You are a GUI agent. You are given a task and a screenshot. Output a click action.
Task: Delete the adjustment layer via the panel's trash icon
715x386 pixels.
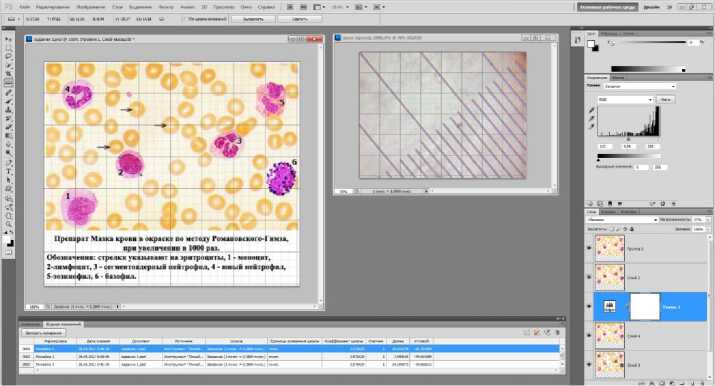674,204
